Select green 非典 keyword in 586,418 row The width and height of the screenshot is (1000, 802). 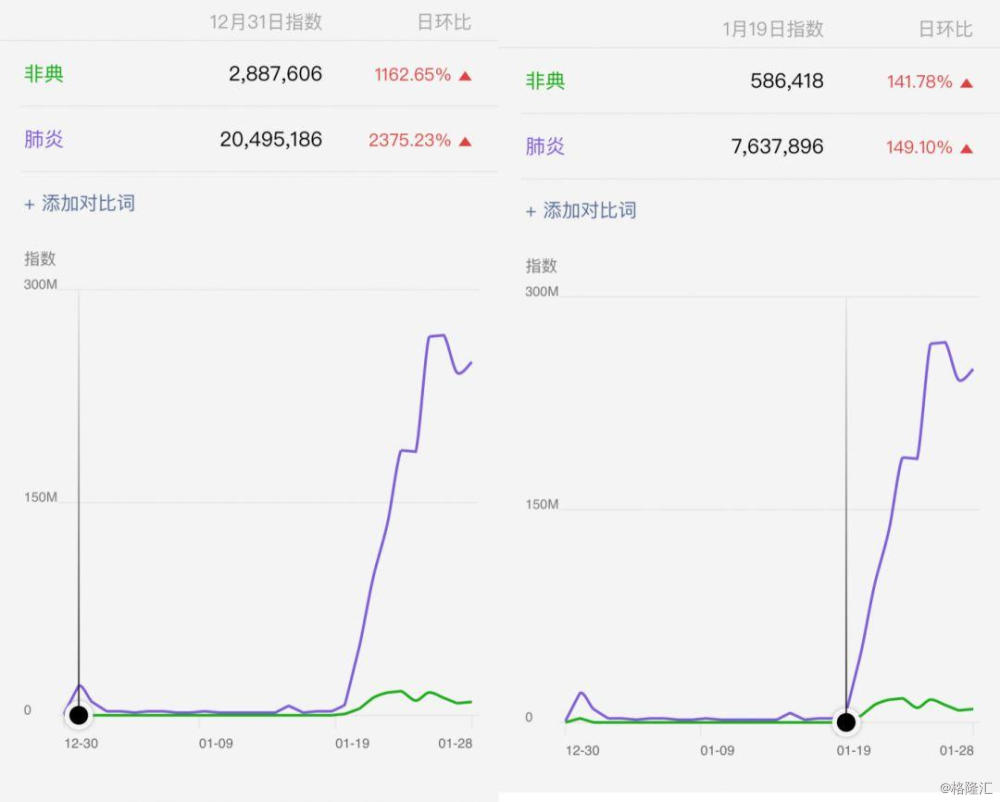click(546, 81)
